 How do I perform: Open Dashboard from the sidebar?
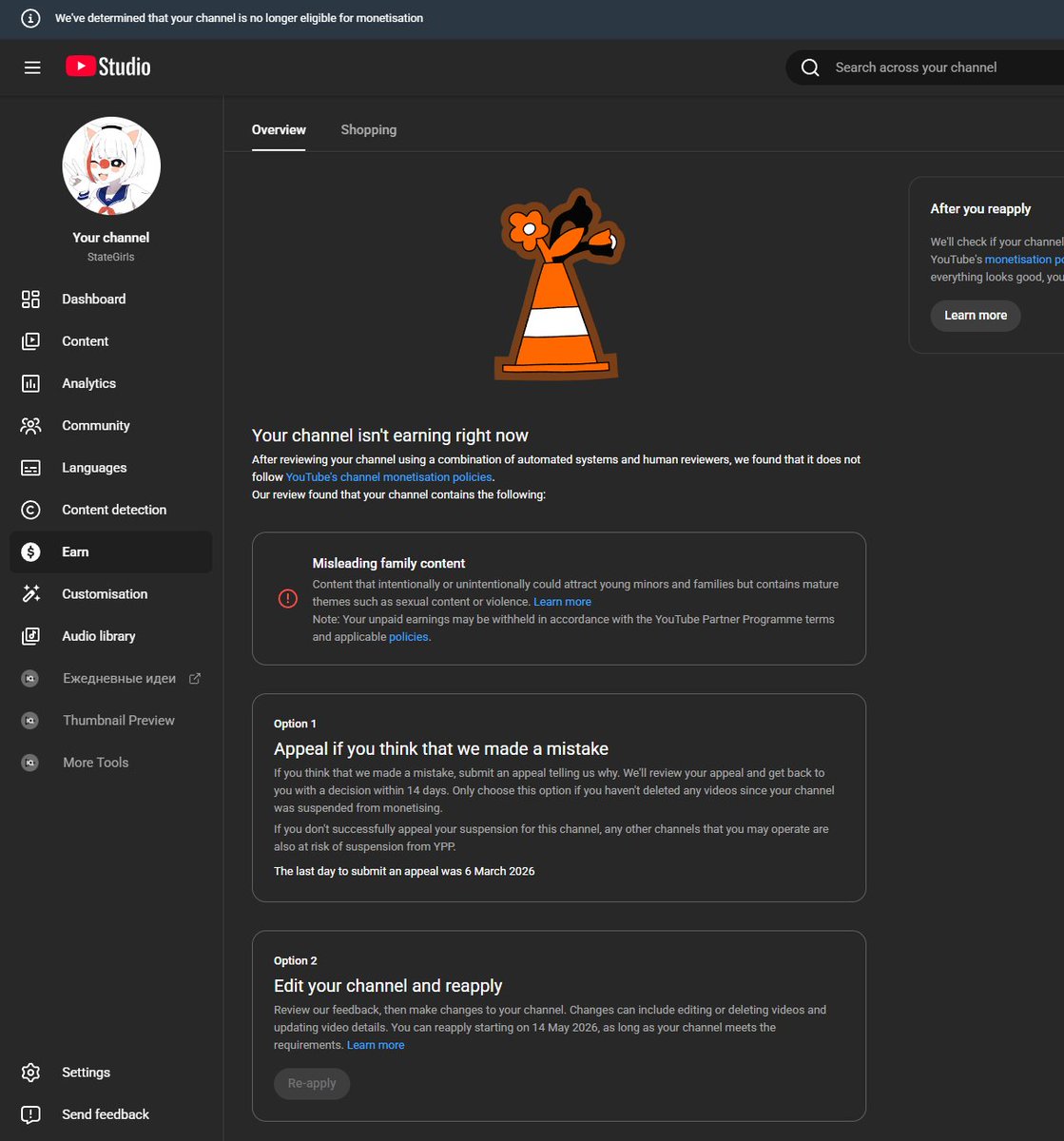(111, 300)
